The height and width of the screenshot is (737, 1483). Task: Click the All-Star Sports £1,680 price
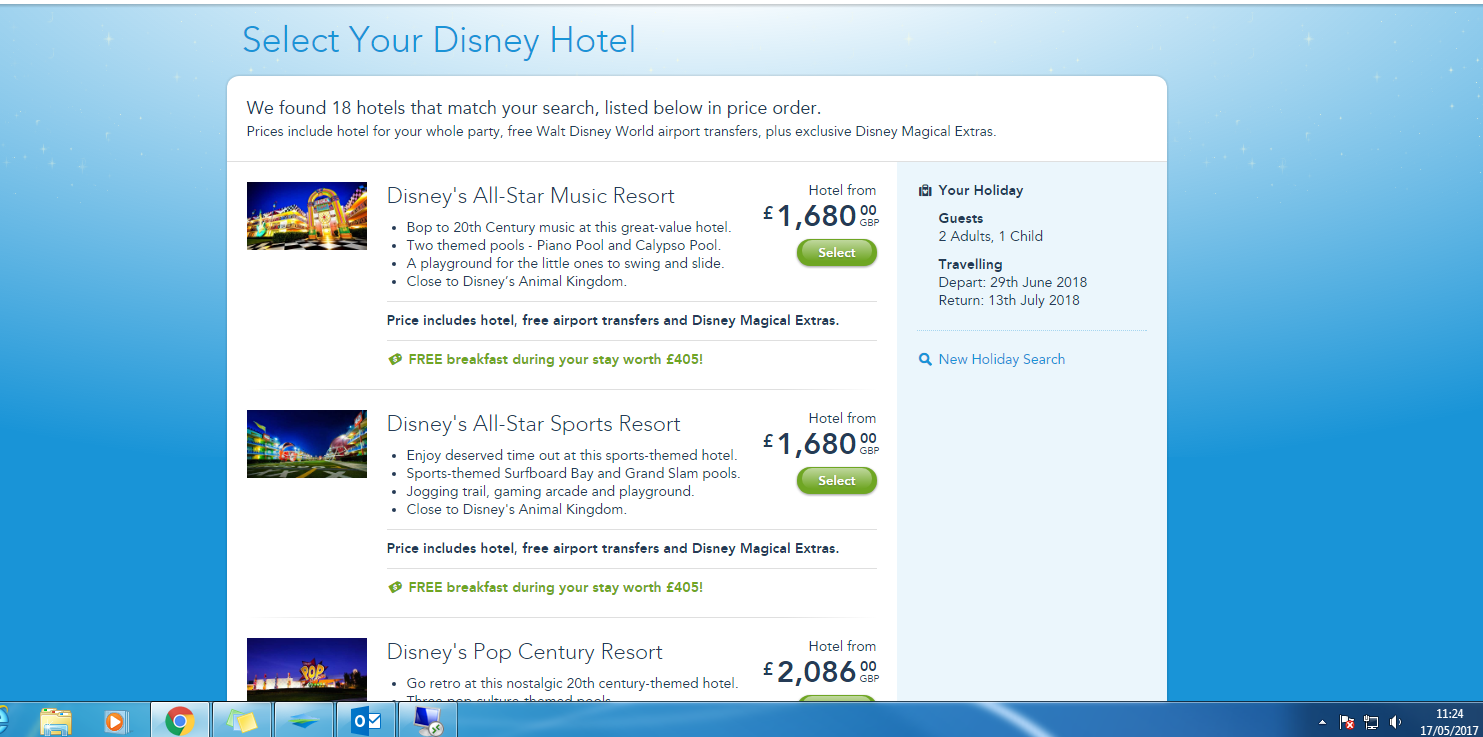(821, 443)
